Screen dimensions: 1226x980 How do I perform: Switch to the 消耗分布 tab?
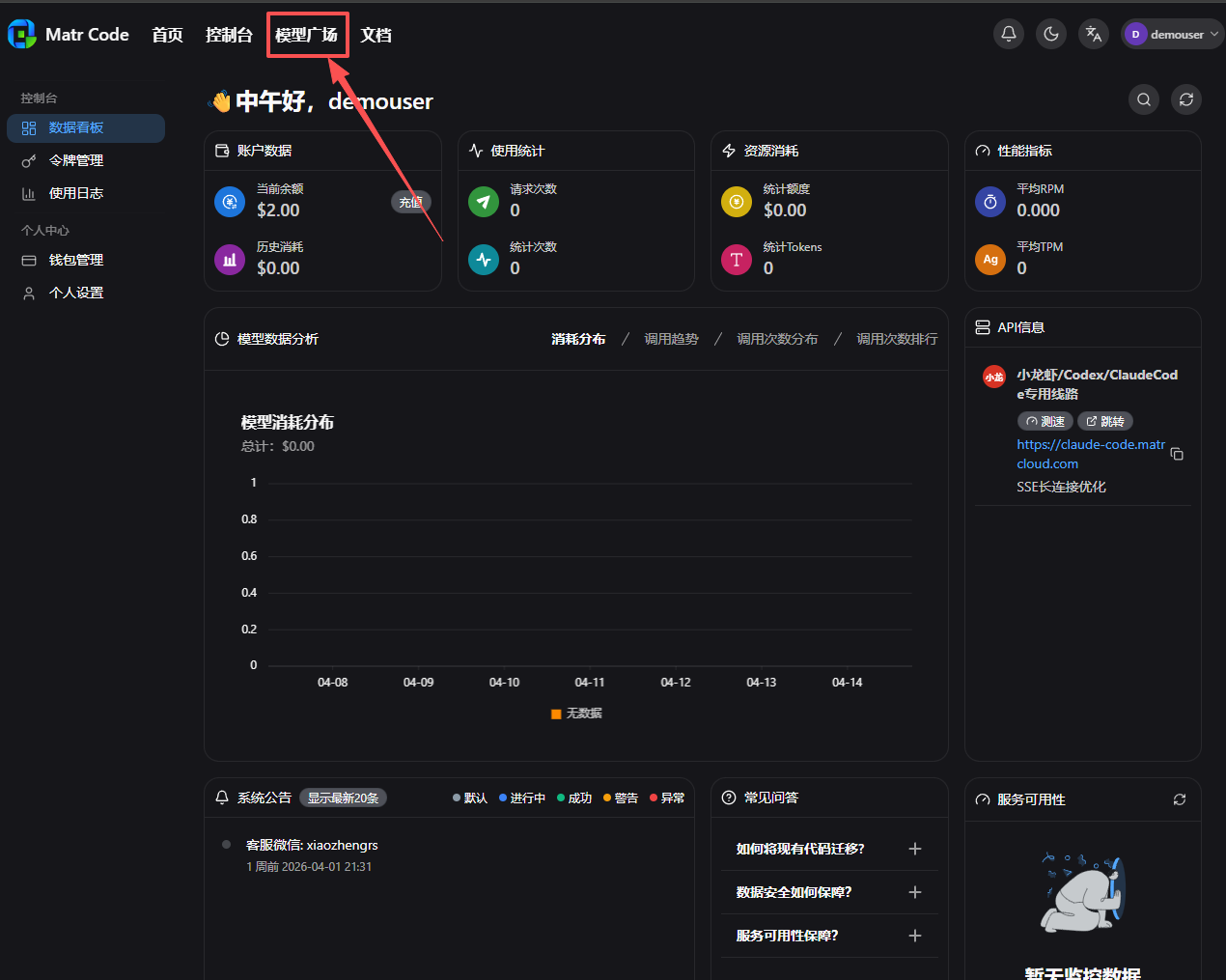coord(578,339)
